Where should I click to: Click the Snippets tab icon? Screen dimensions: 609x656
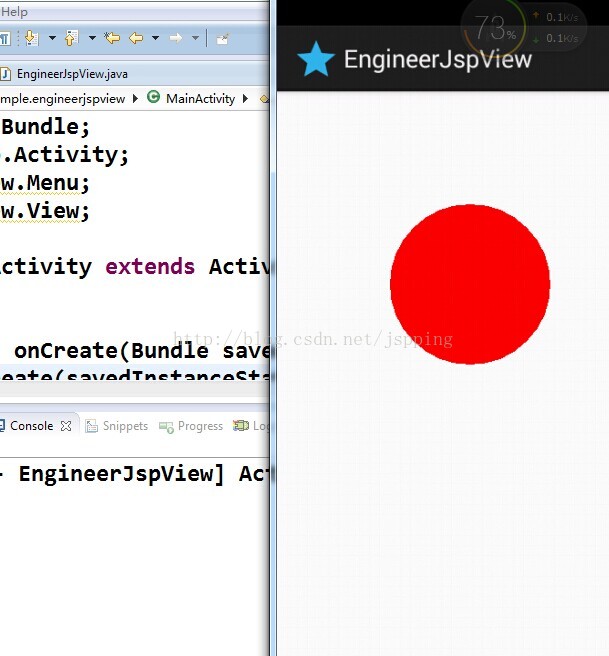coord(91,426)
